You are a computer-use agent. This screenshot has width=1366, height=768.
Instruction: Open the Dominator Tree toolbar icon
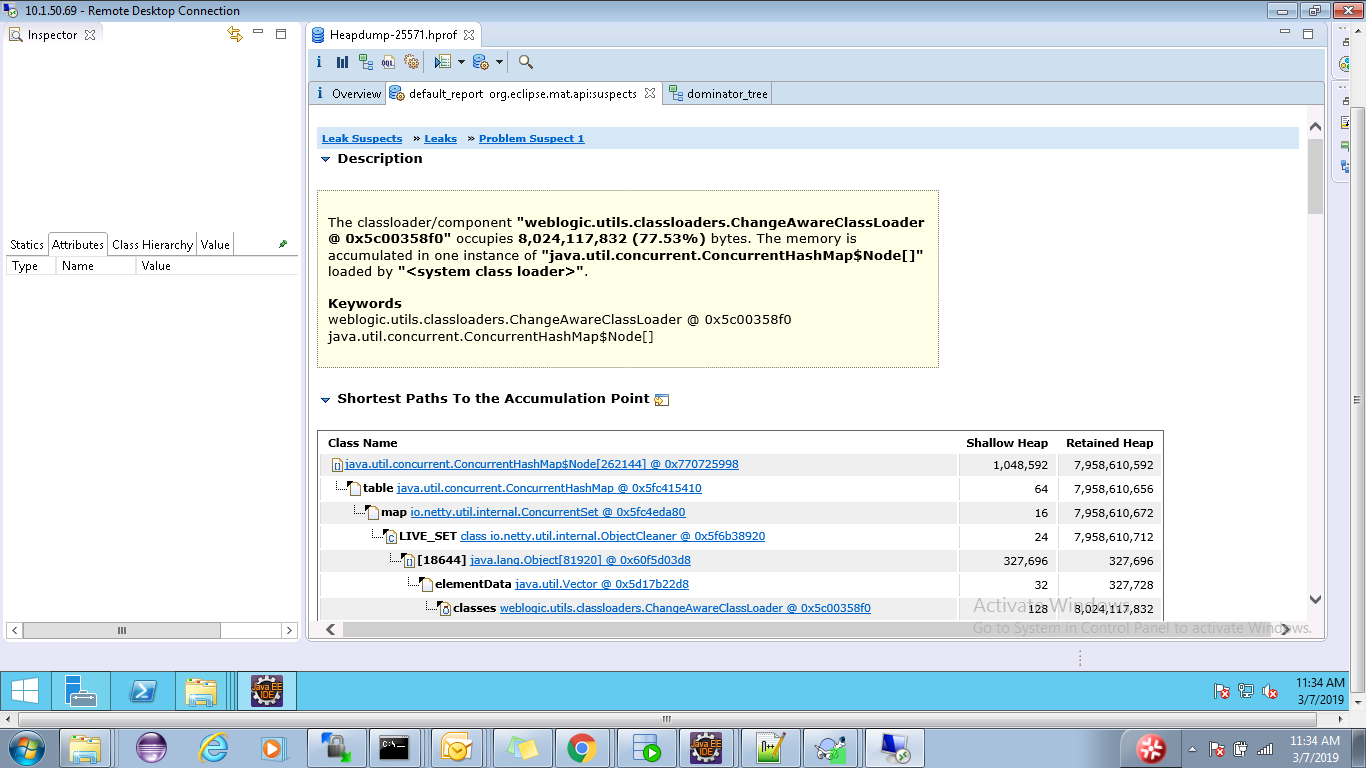pos(367,61)
